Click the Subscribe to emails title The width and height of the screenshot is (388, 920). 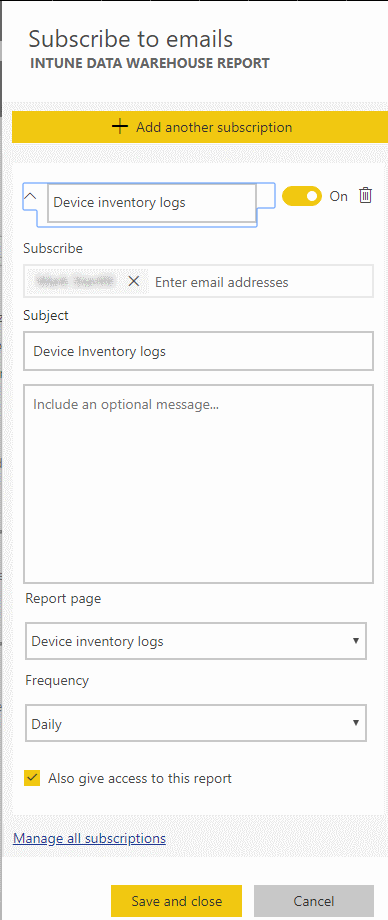point(131,39)
